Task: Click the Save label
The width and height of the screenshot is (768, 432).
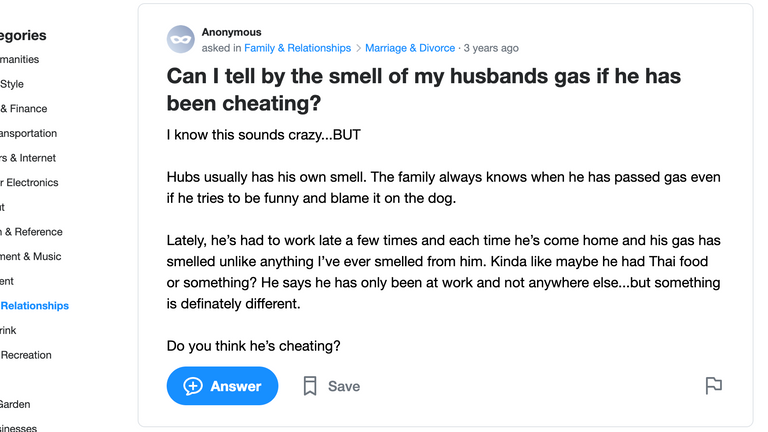Action: click(x=344, y=386)
